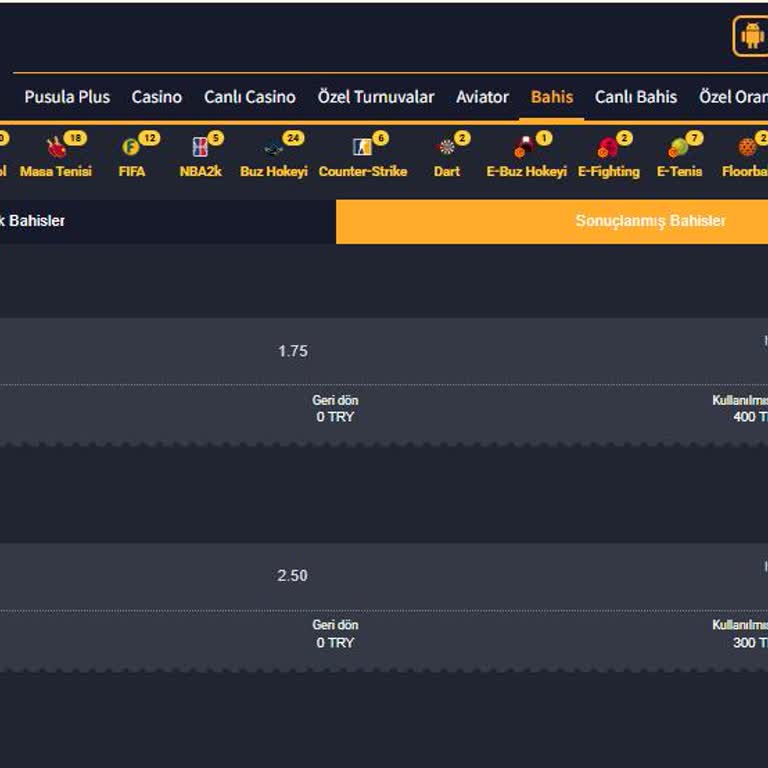The height and width of the screenshot is (768, 768).
Task: Open the bet row with 1.75 odds
Action: [293, 351]
